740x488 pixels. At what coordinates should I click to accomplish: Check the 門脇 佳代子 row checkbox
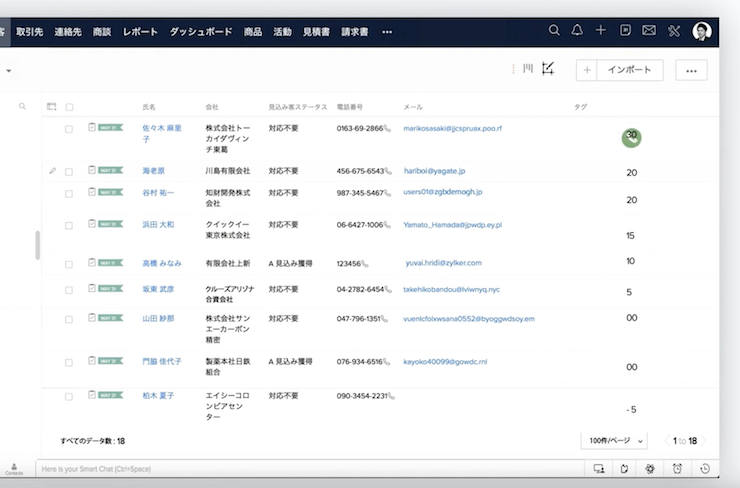coord(69,362)
